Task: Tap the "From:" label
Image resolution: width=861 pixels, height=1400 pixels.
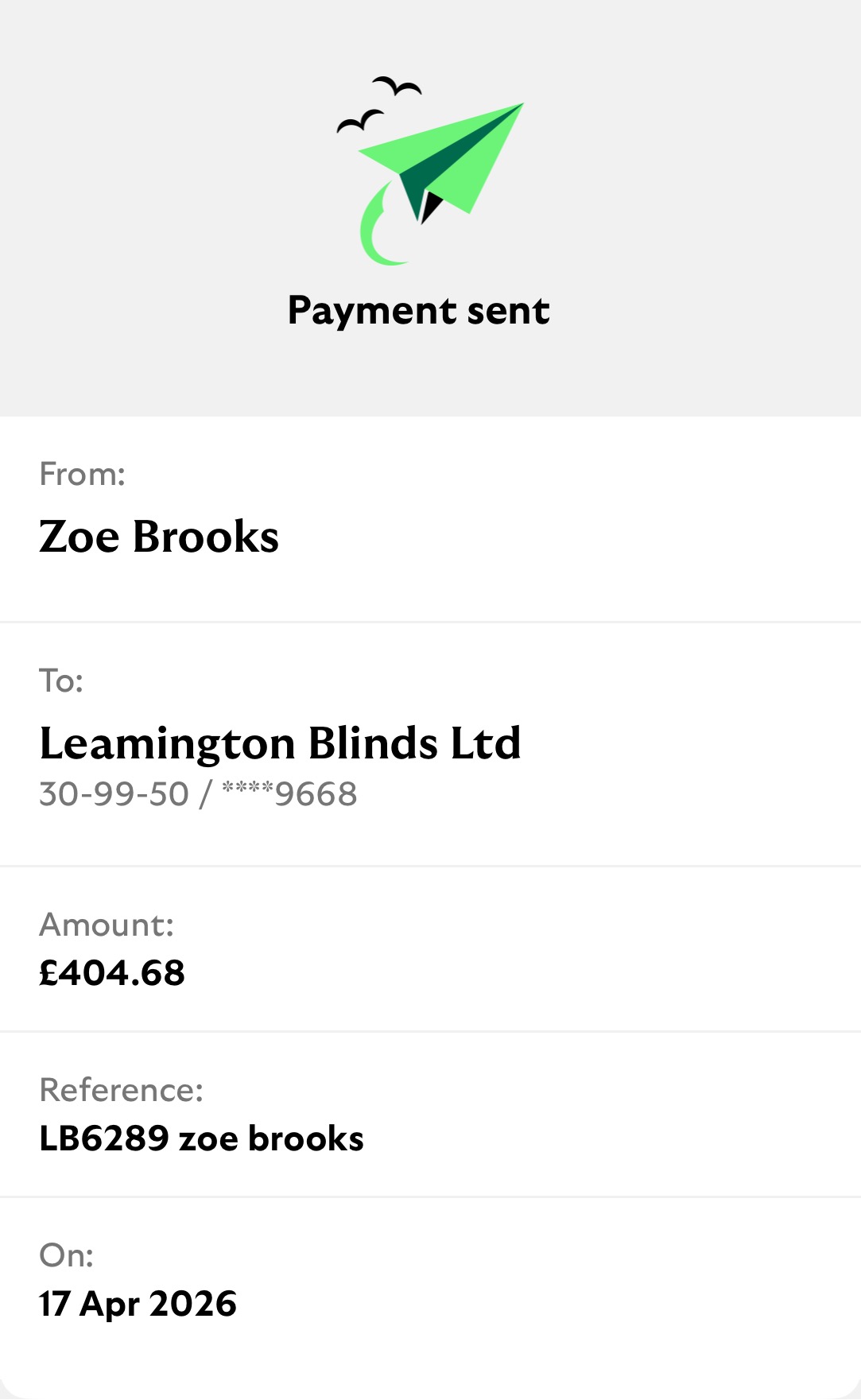Action: [x=82, y=475]
